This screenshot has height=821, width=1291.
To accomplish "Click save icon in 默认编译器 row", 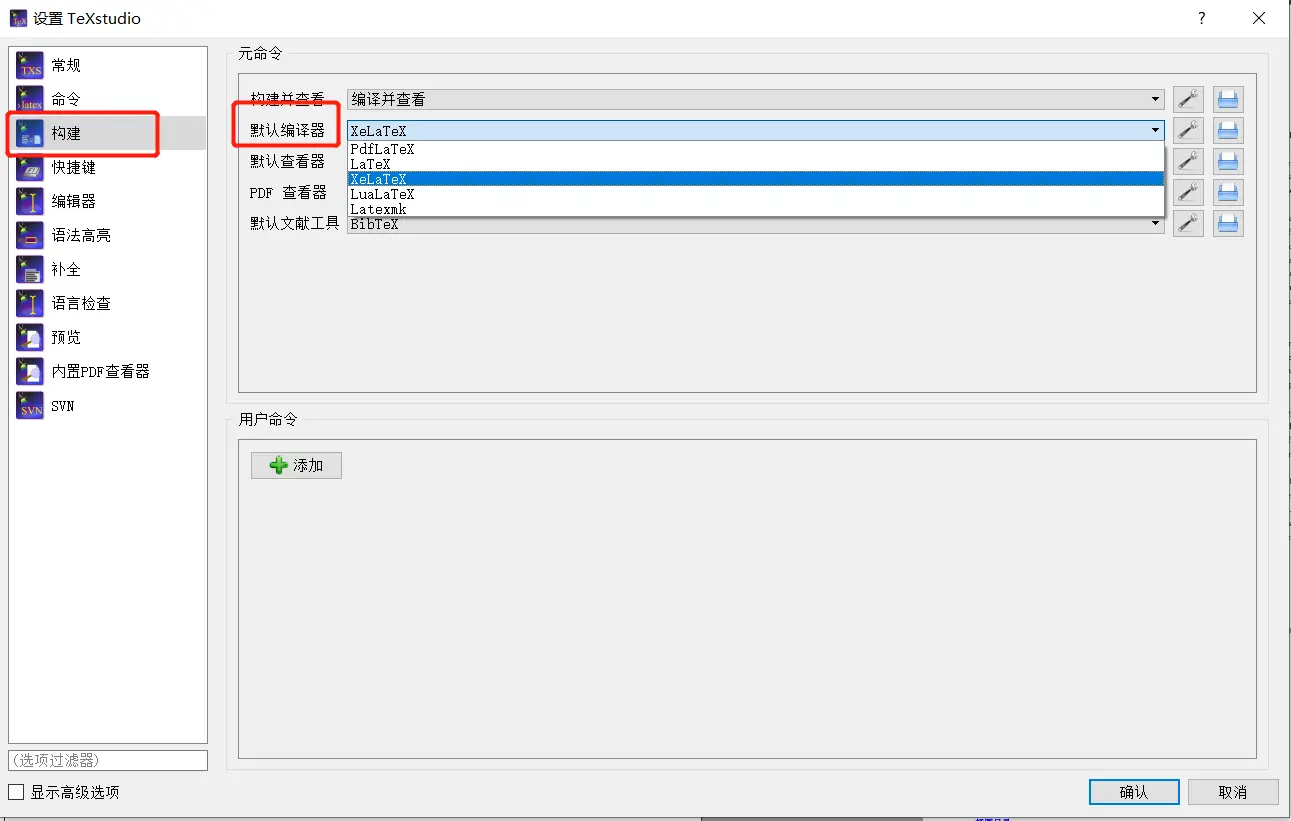I will point(1228,130).
